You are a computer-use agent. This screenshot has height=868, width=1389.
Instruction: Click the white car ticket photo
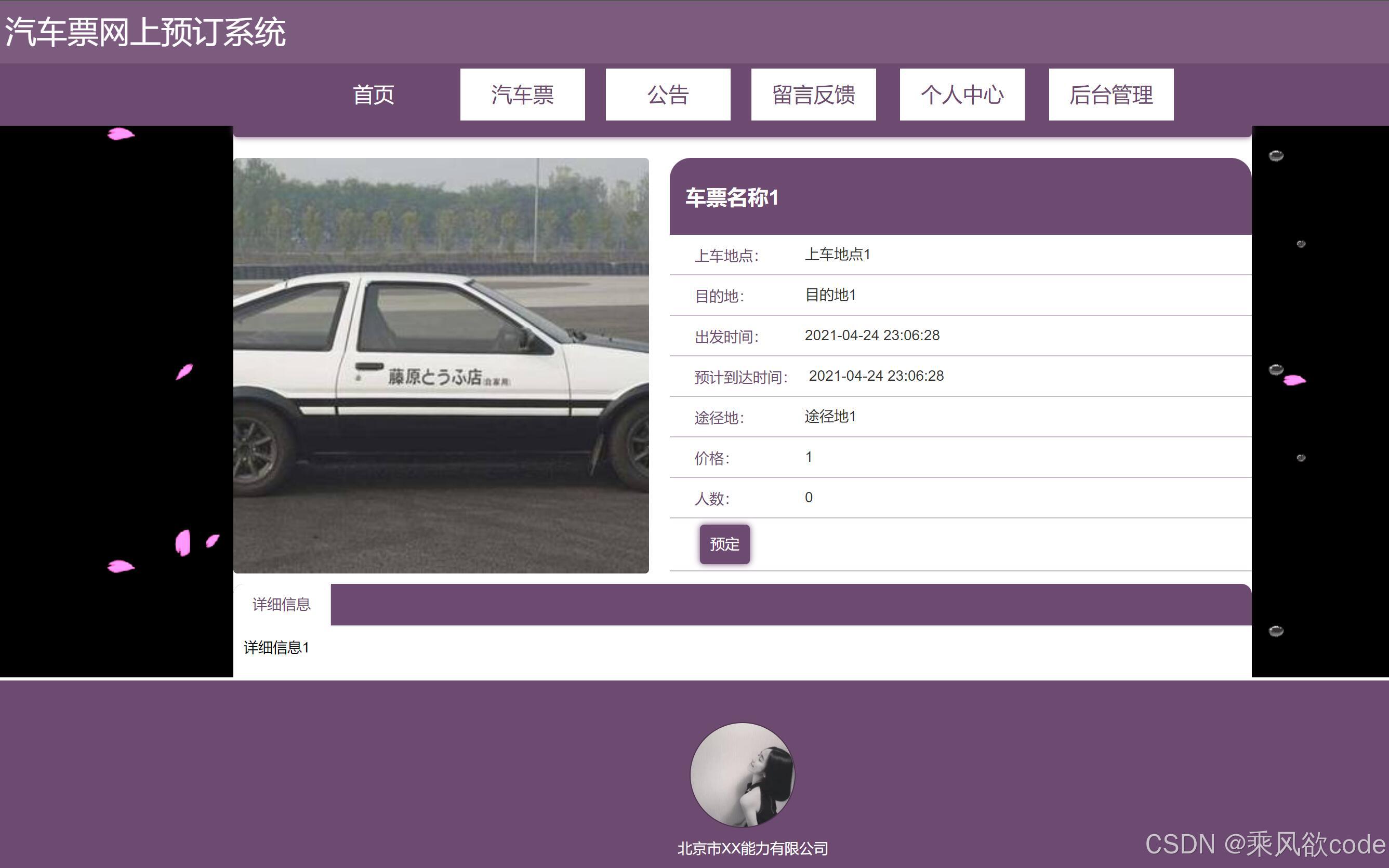(x=441, y=365)
